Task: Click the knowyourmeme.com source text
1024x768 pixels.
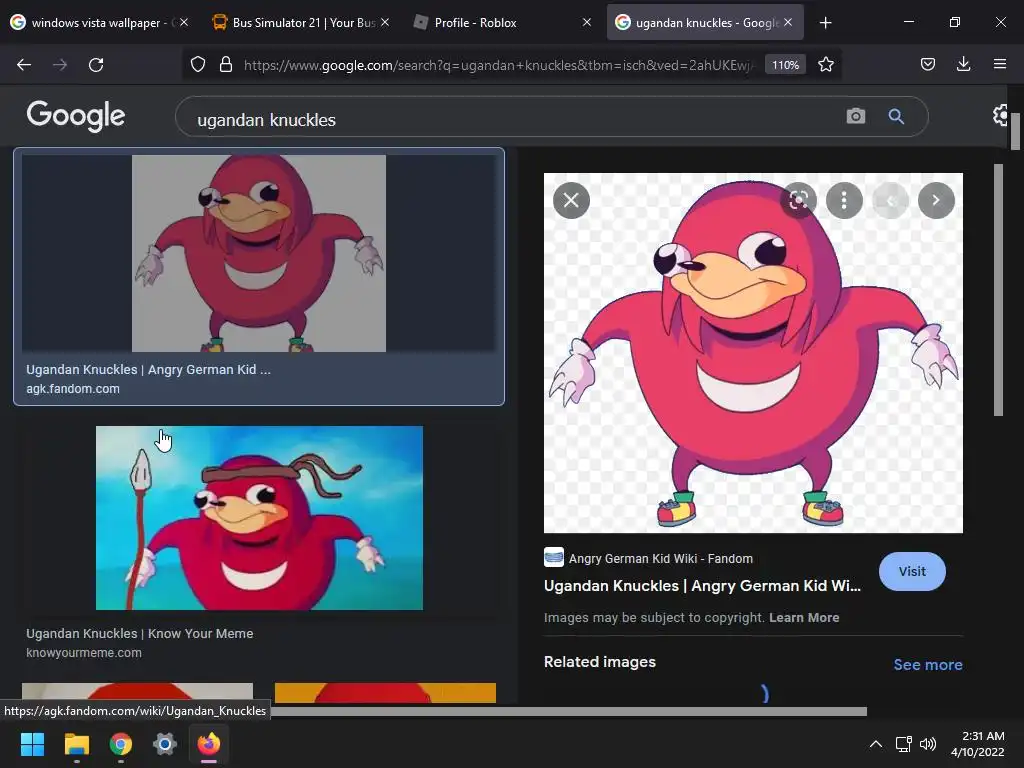Action: [84, 652]
